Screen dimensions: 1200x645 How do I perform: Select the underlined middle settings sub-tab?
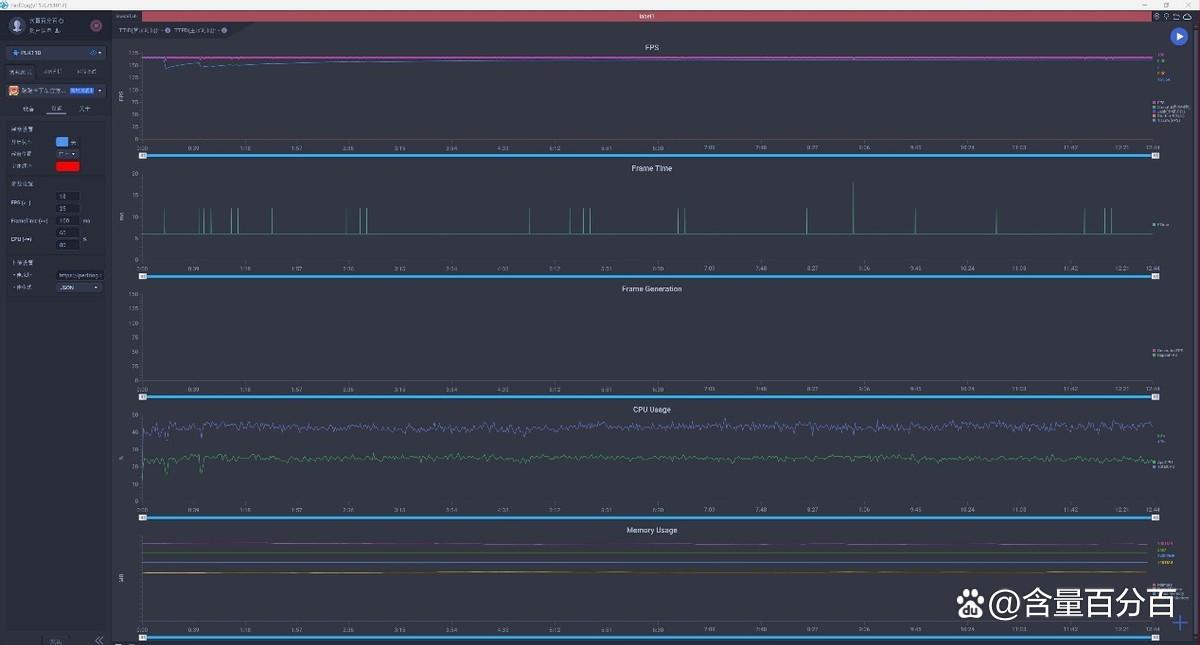tap(56, 108)
